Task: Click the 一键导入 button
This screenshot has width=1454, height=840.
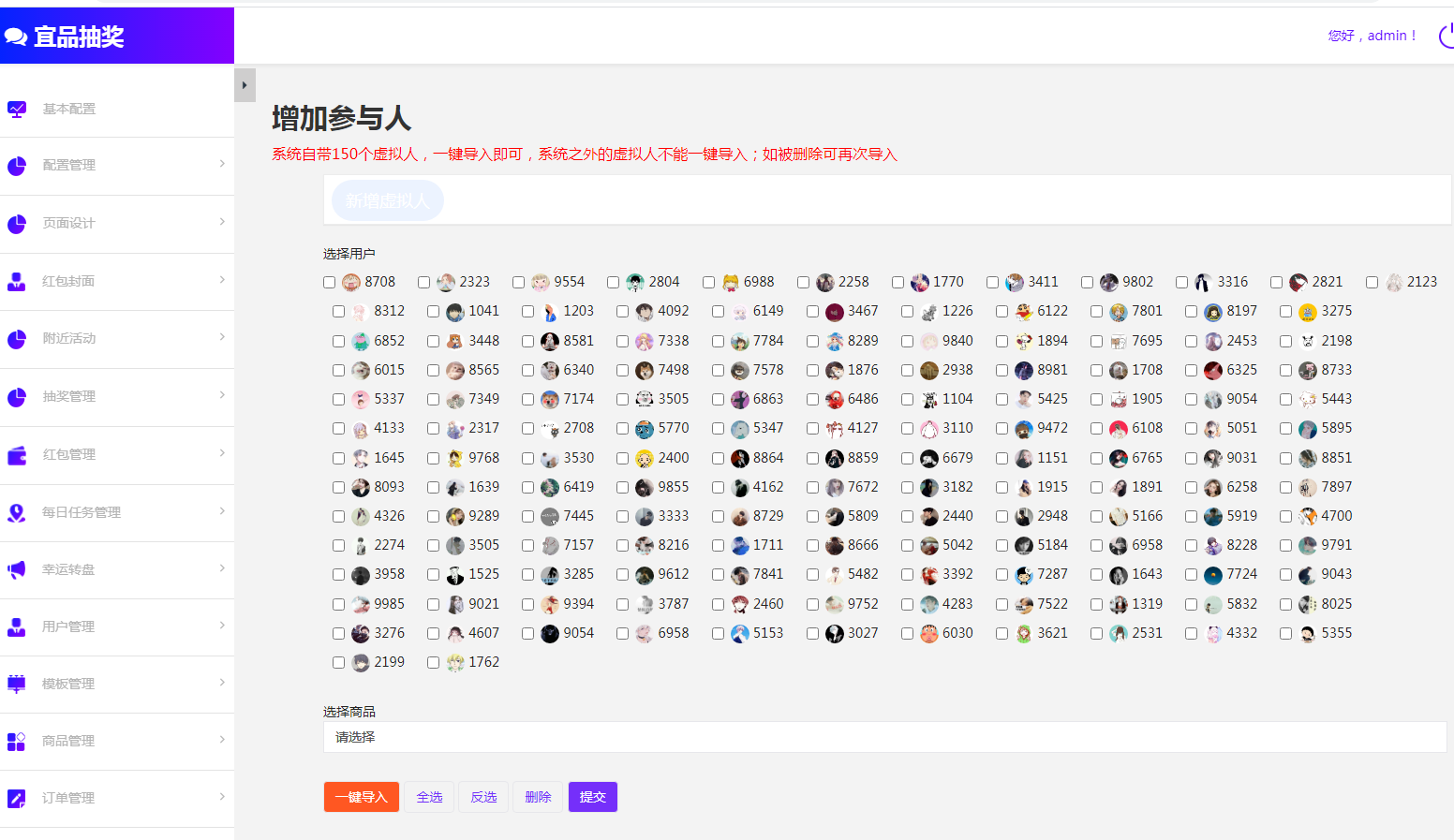Action: (362, 797)
